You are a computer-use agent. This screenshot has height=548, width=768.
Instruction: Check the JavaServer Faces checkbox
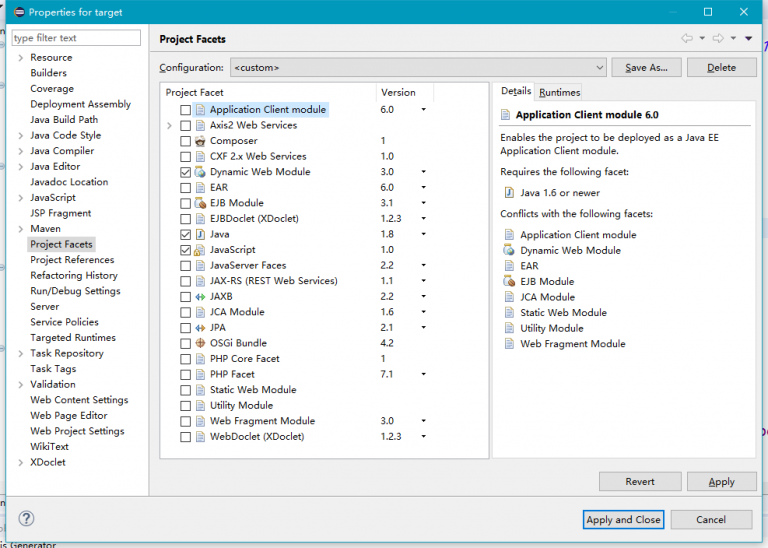click(185, 266)
